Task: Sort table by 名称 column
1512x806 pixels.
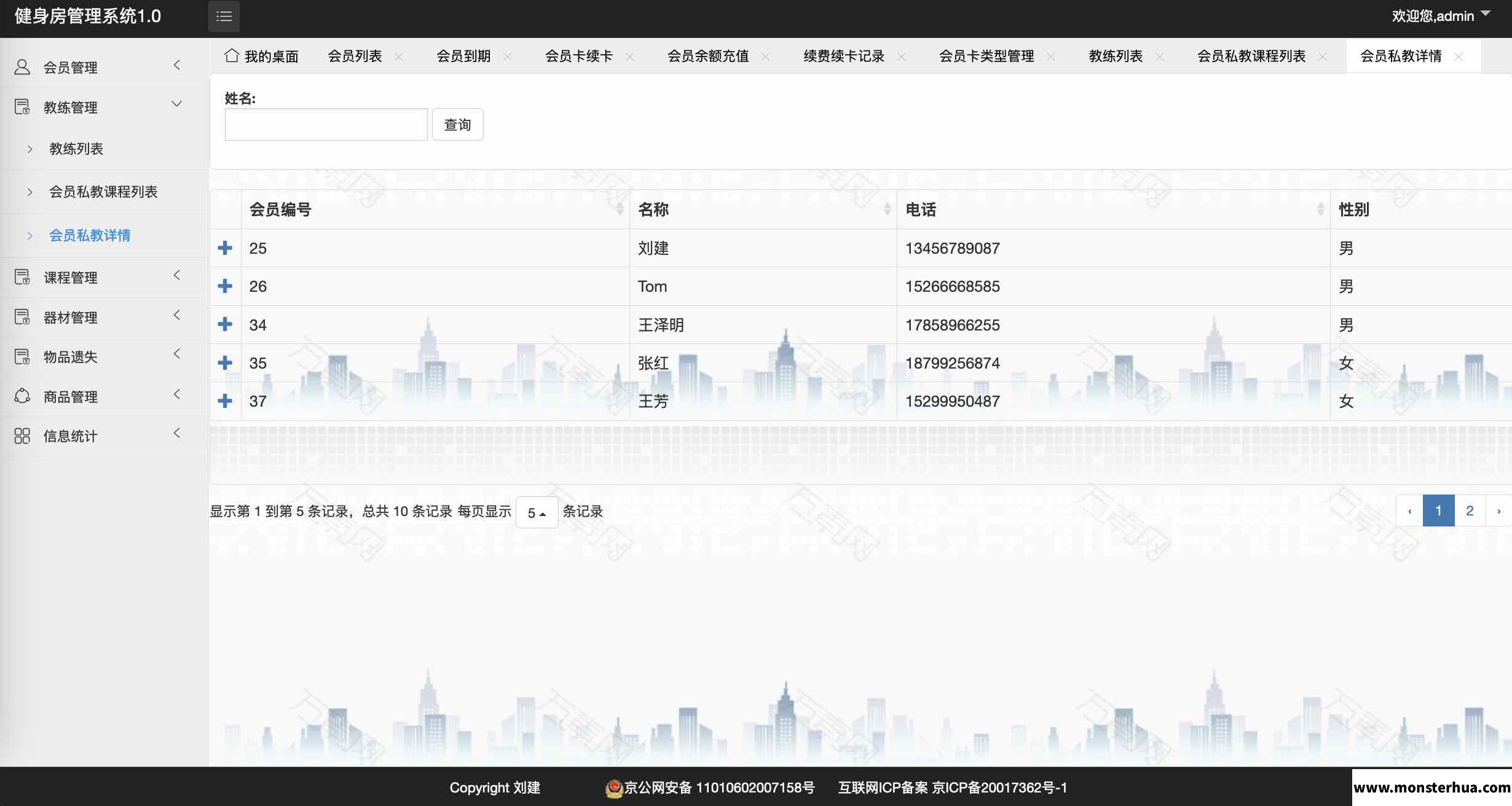Action: click(887, 209)
